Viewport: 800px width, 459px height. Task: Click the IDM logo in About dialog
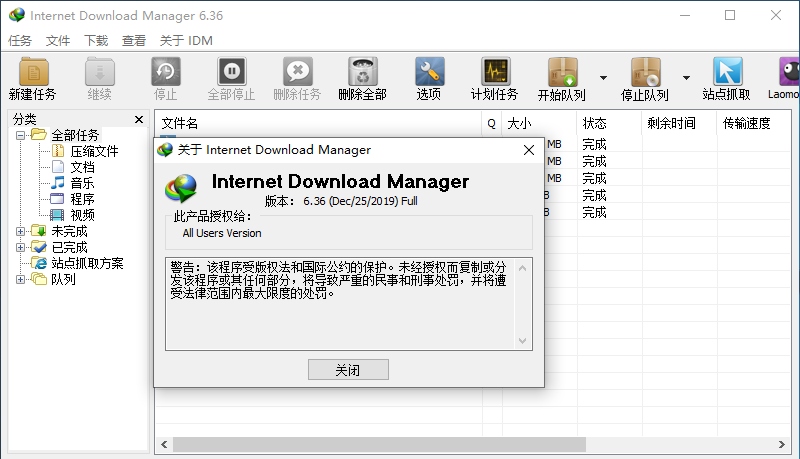click(x=181, y=188)
